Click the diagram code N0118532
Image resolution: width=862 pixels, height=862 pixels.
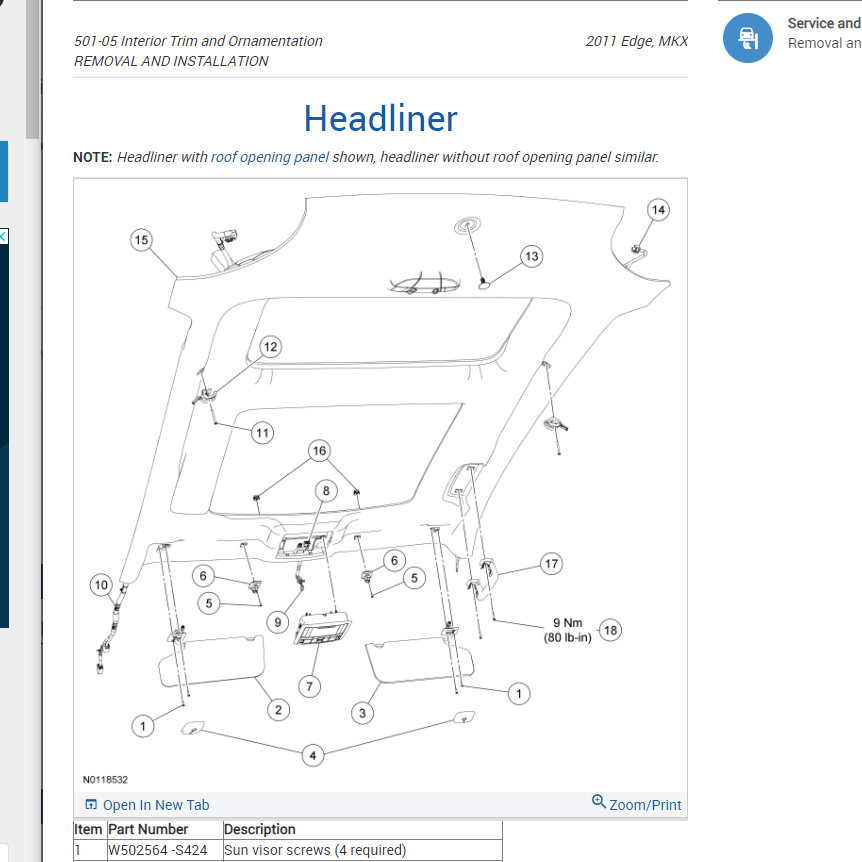[x=105, y=780]
